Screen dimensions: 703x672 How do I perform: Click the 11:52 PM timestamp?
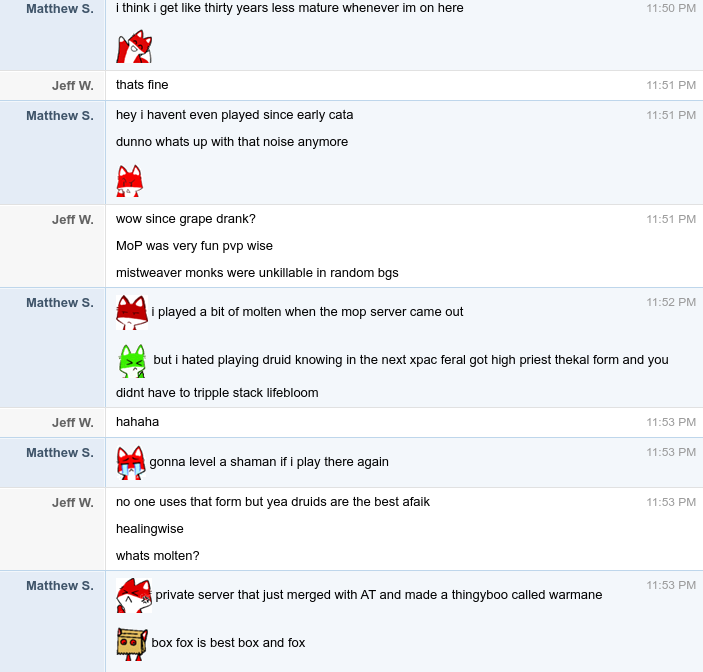(x=671, y=302)
